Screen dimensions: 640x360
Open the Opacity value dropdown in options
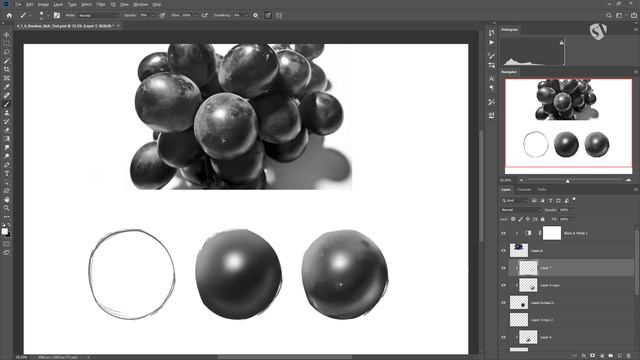click(x=152, y=15)
